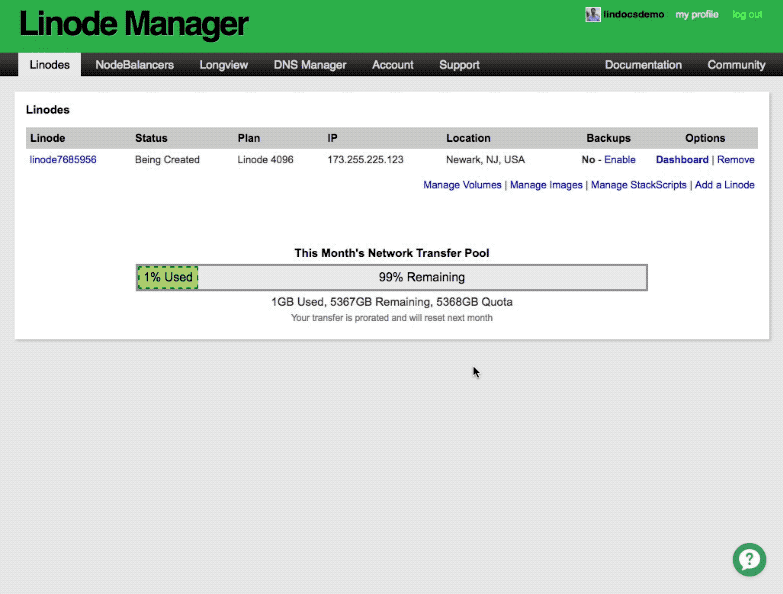Screen dimensions: 783x594
Task: Click the 1% Used transfer bar
Action: (x=168, y=277)
